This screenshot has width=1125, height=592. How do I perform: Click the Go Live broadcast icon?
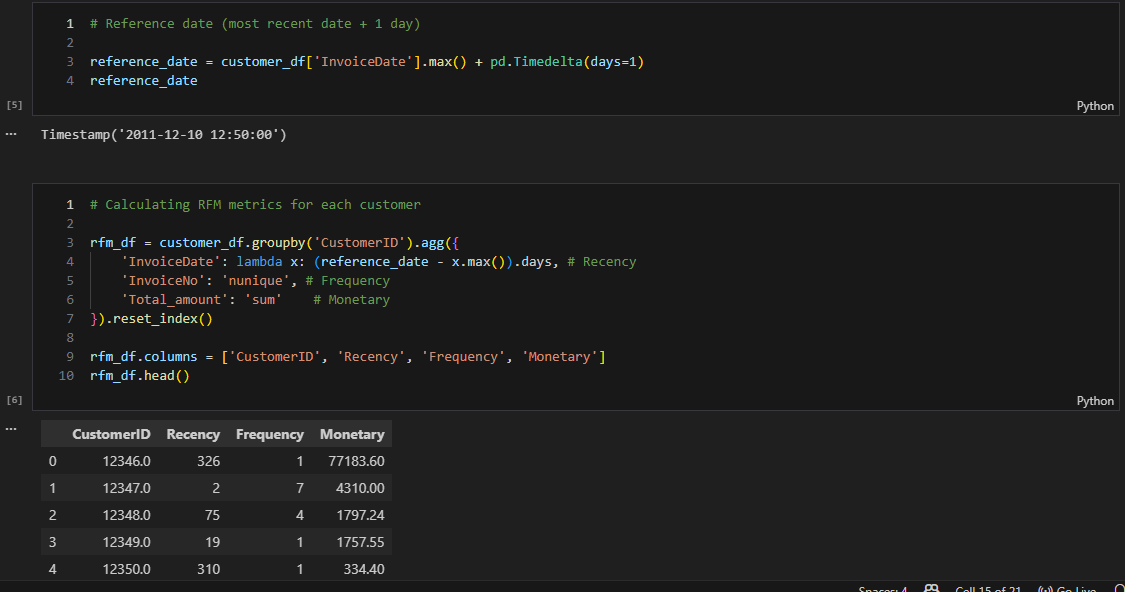[x=1044, y=588]
